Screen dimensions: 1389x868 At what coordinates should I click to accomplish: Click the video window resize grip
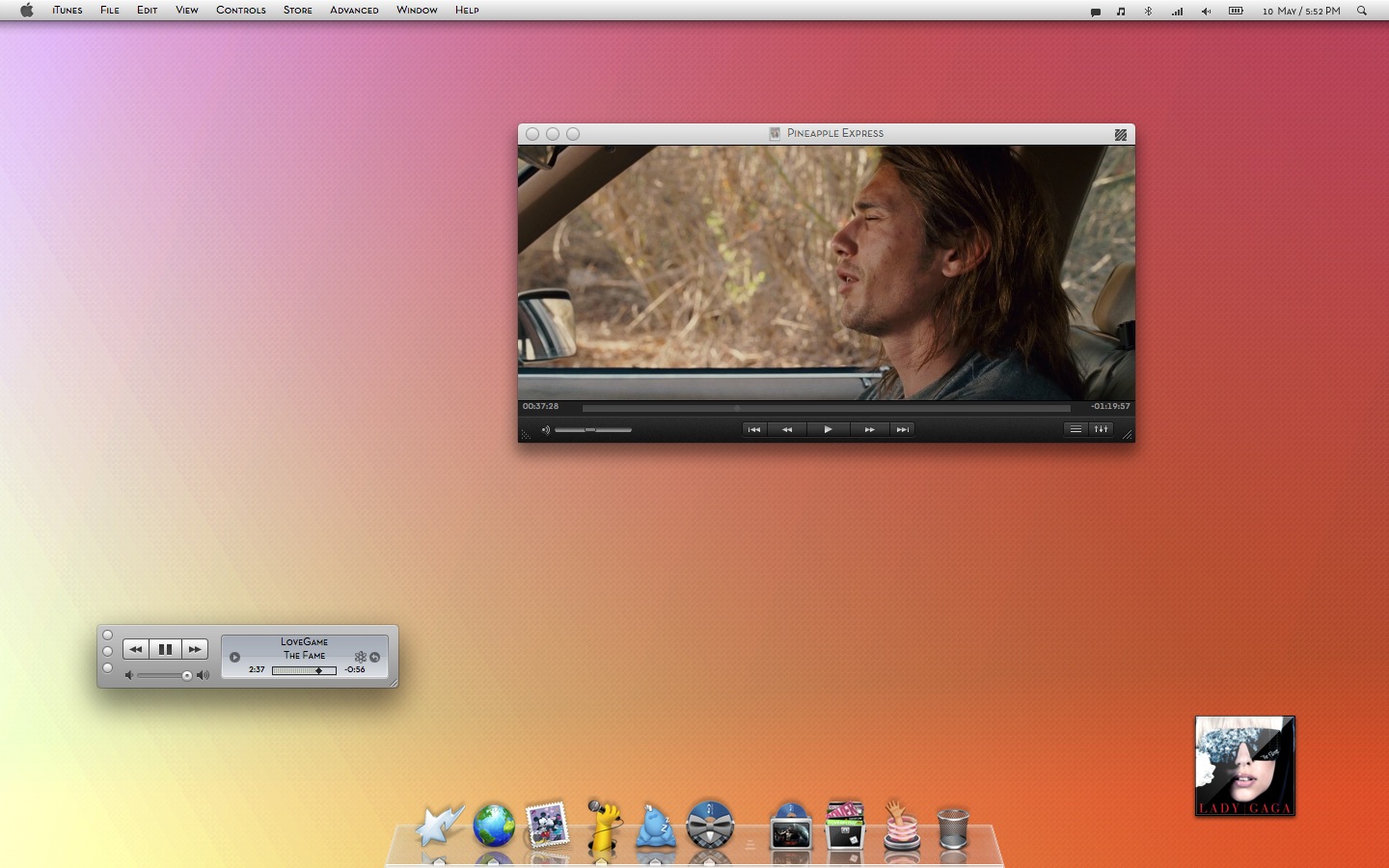[x=1127, y=435]
